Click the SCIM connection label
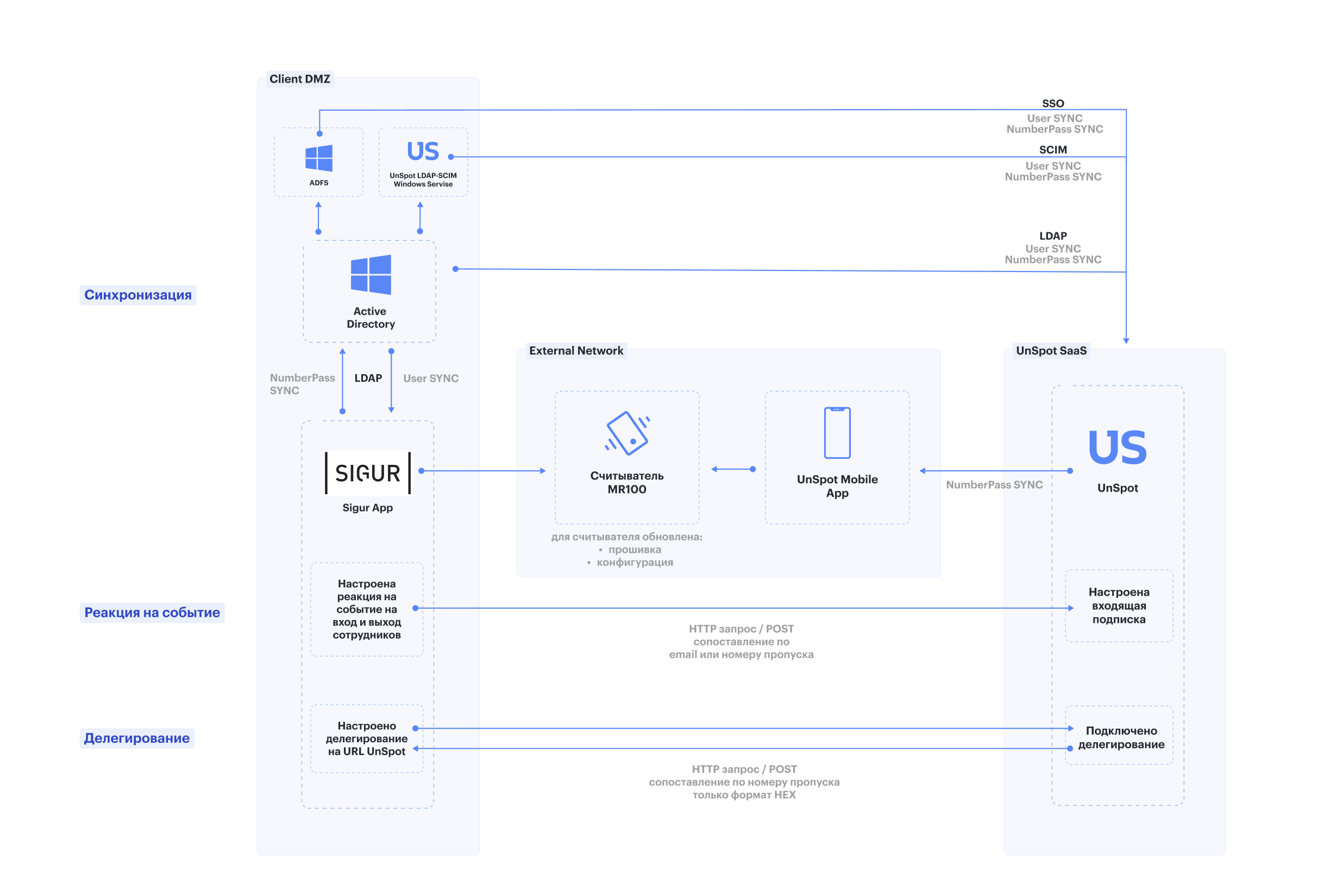This screenshot has height=896, width=1318. pos(1052,150)
